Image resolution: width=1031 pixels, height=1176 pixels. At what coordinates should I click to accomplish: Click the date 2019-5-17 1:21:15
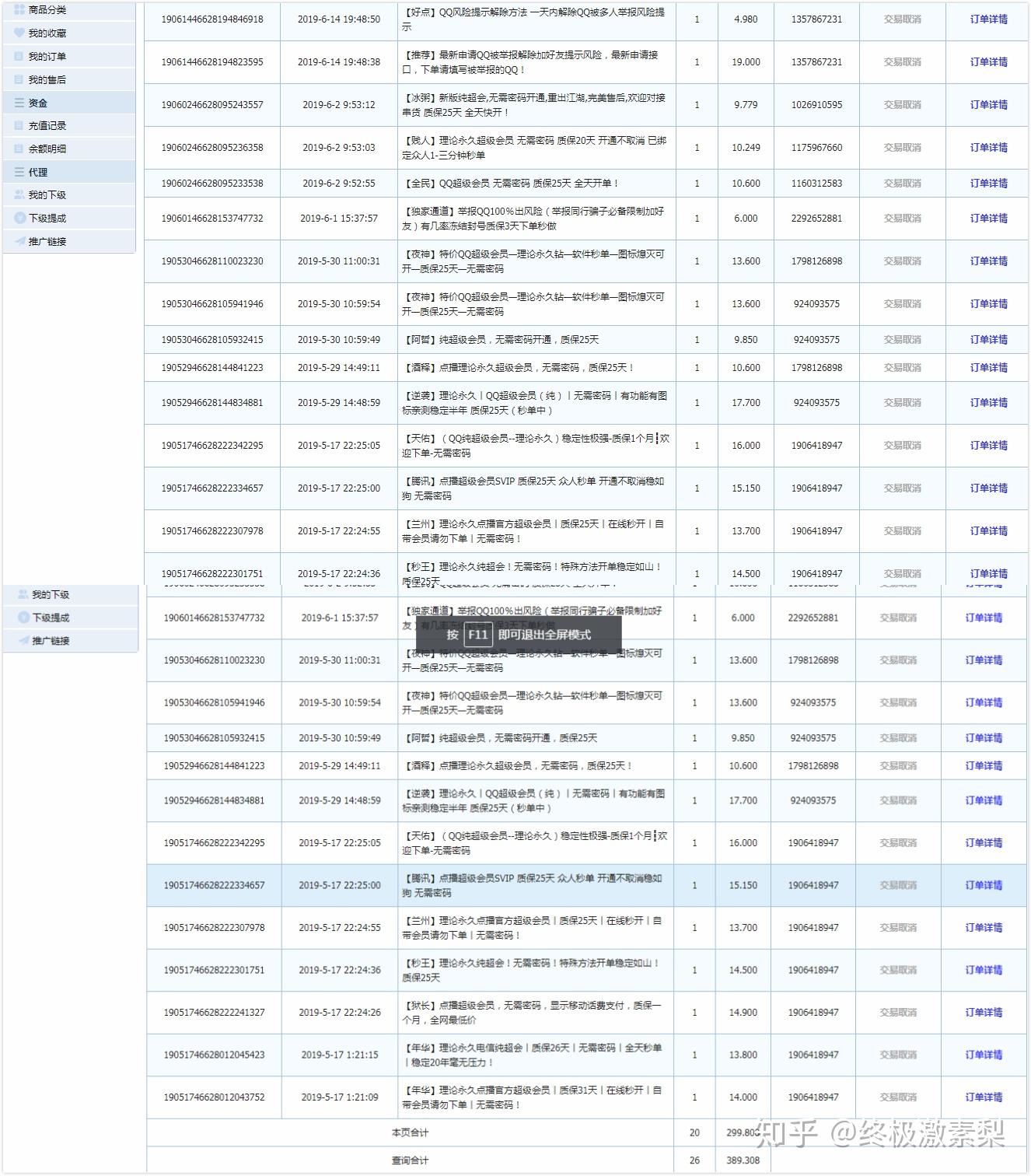[340, 1055]
